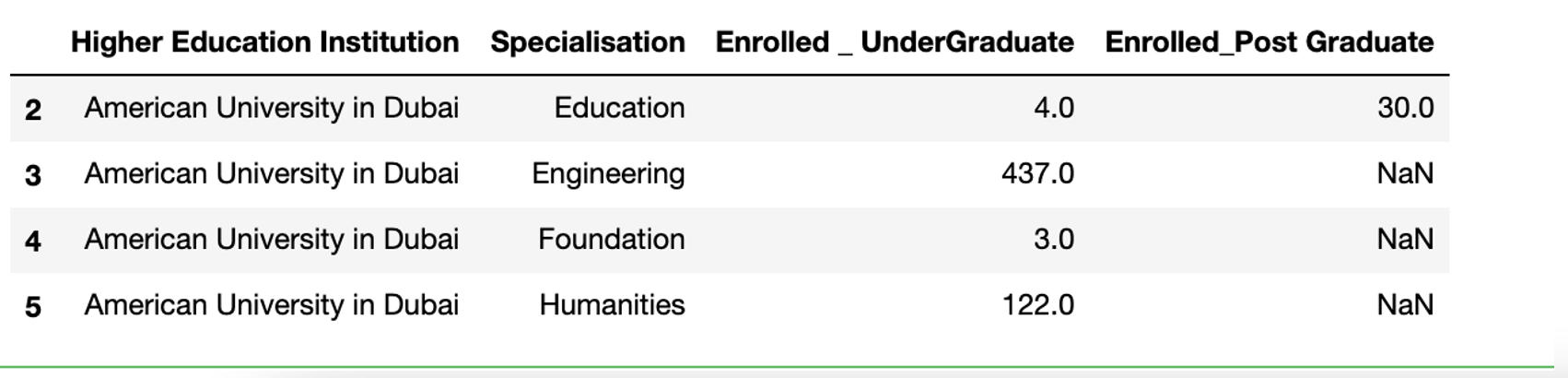
Task: Click the undergraduate value 3.0
Action: pos(1053,240)
